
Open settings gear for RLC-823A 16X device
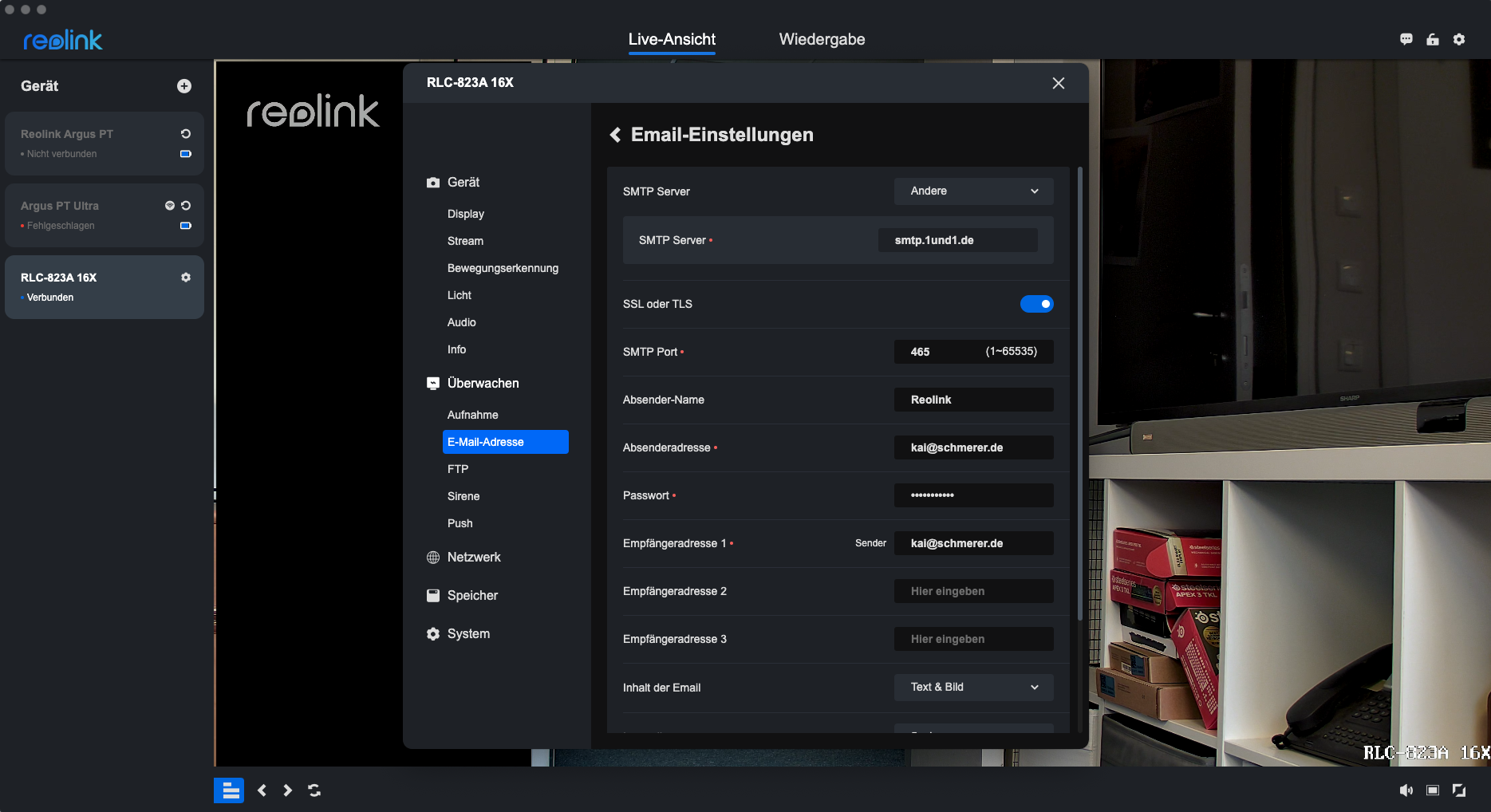(186, 278)
